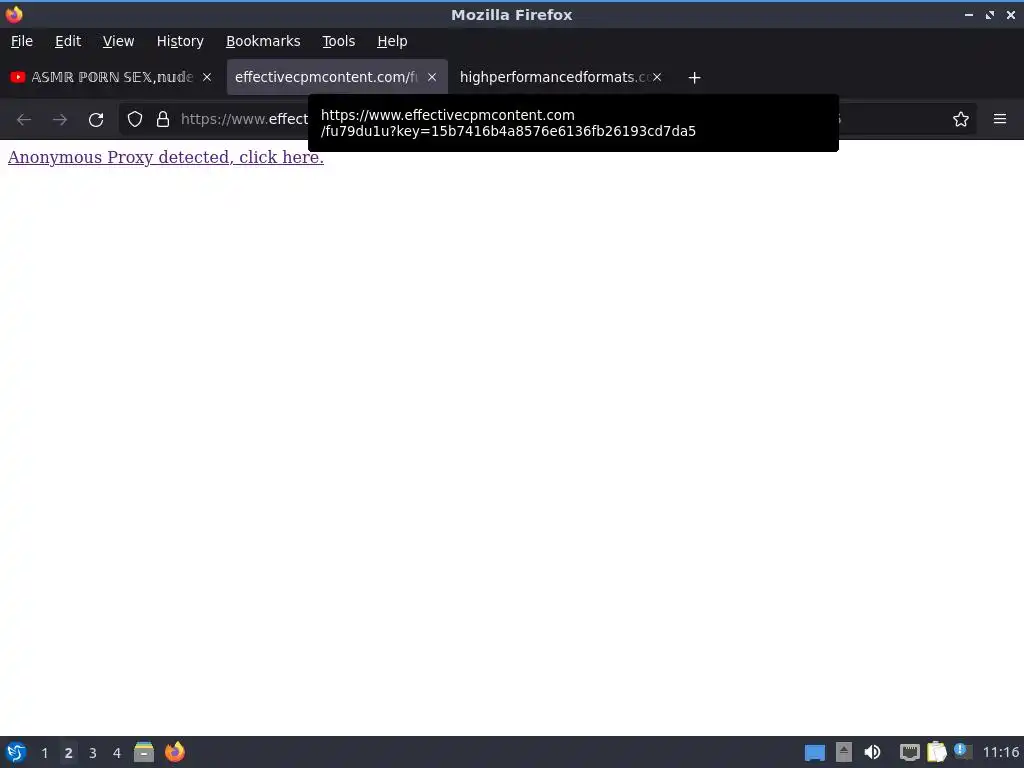This screenshot has width=1024, height=768.
Task: Click the Anonymous Proxy detected link
Action: coord(166,157)
